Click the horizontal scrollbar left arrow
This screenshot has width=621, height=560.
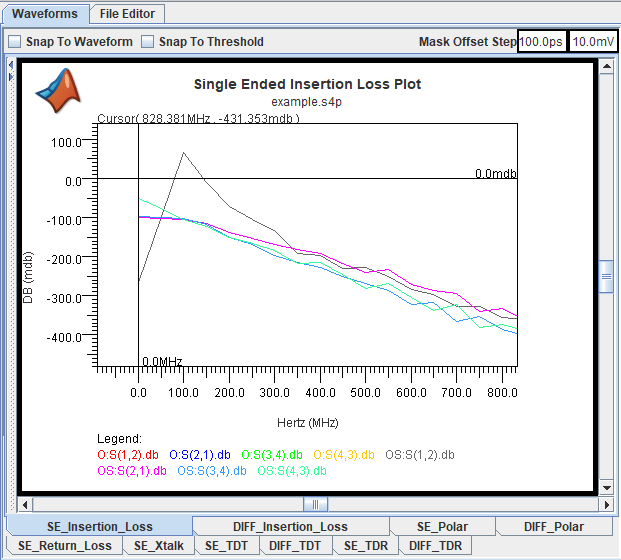25,505
